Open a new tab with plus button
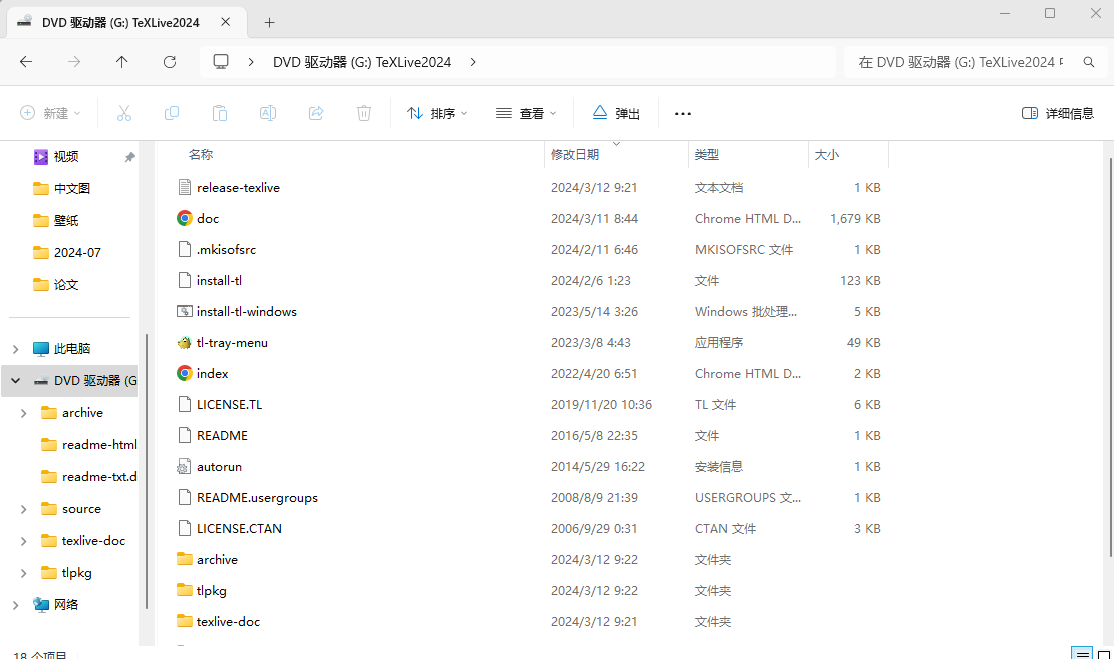This screenshot has height=659, width=1114. click(x=269, y=22)
